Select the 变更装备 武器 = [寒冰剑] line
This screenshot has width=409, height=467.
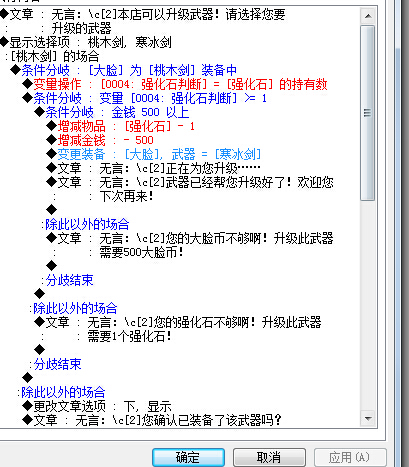point(154,154)
